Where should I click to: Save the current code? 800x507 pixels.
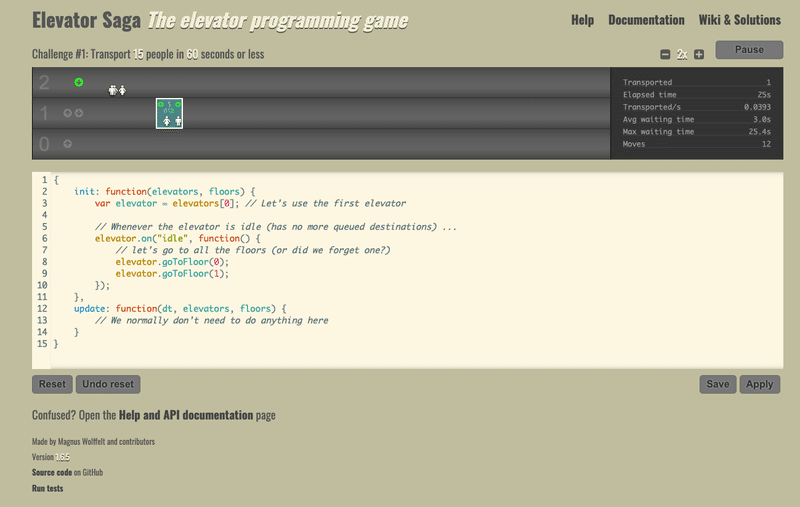717,384
